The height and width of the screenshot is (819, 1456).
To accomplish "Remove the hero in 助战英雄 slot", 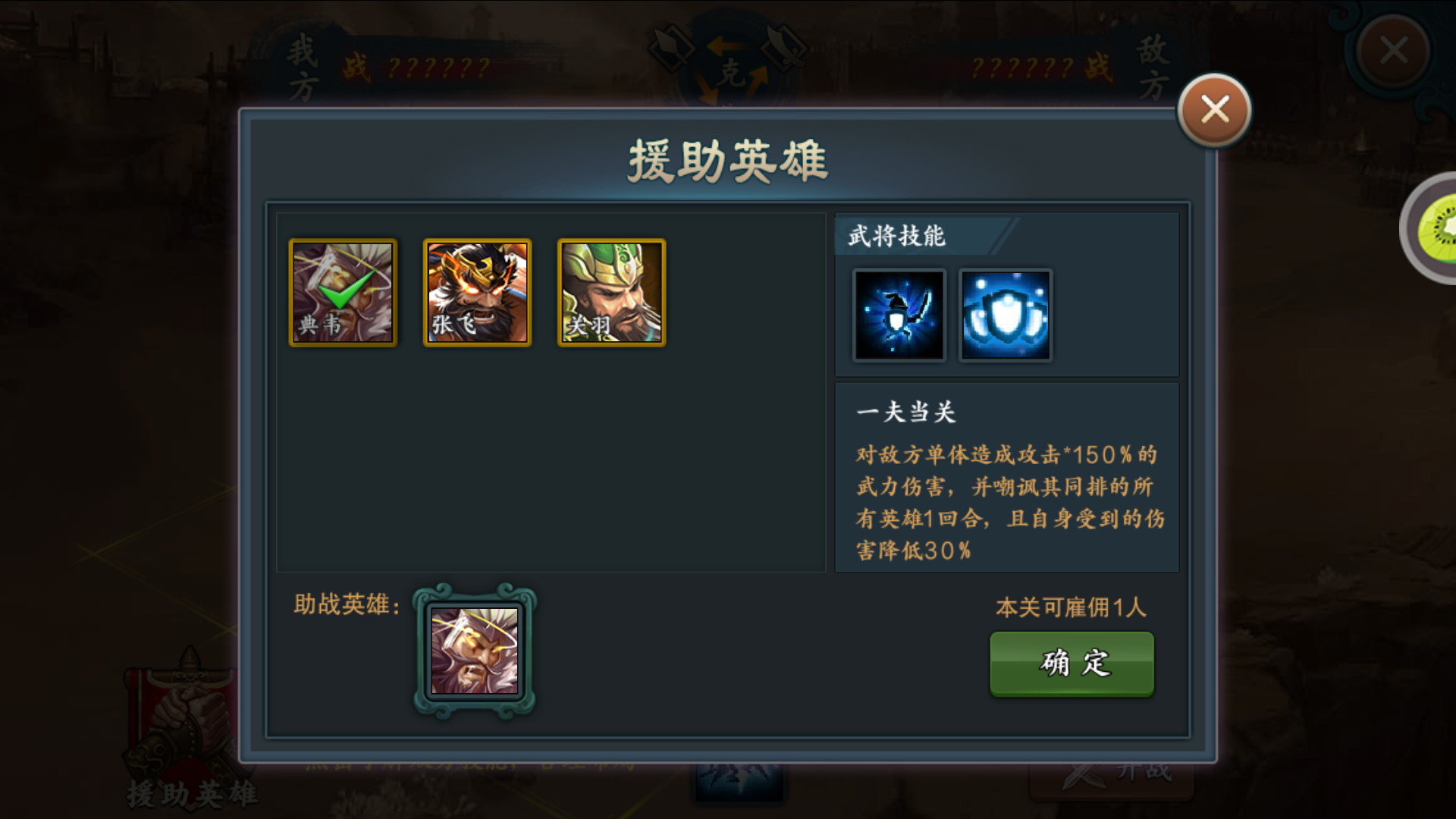I will click(x=475, y=651).
